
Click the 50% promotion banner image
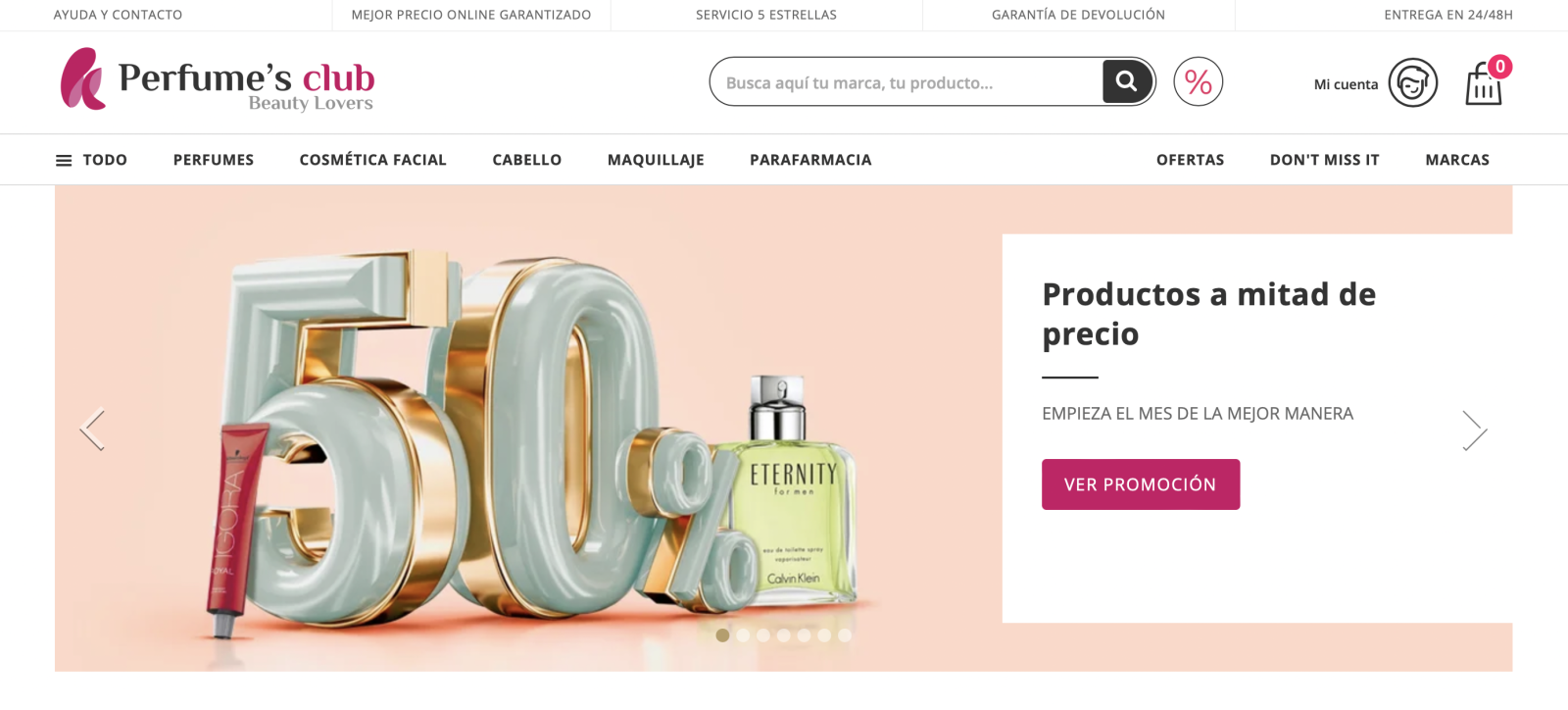pyautogui.click(x=528, y=429)
